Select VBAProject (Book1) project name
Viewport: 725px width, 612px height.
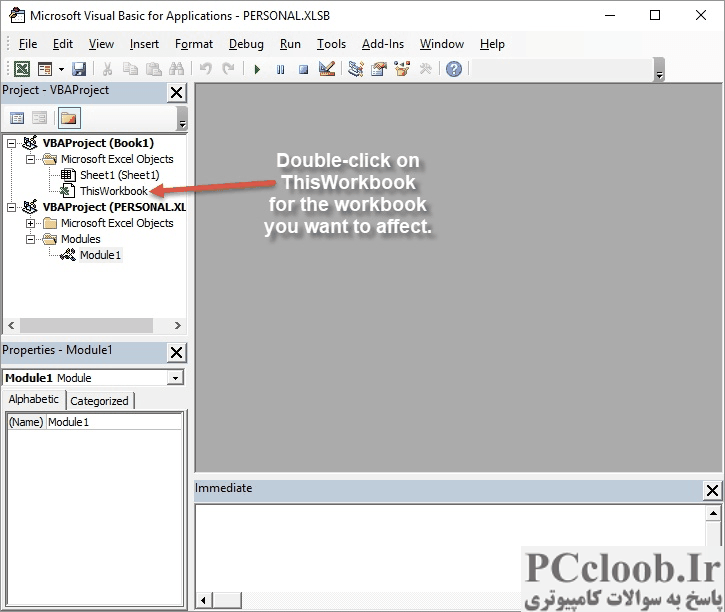click(98, 143)
